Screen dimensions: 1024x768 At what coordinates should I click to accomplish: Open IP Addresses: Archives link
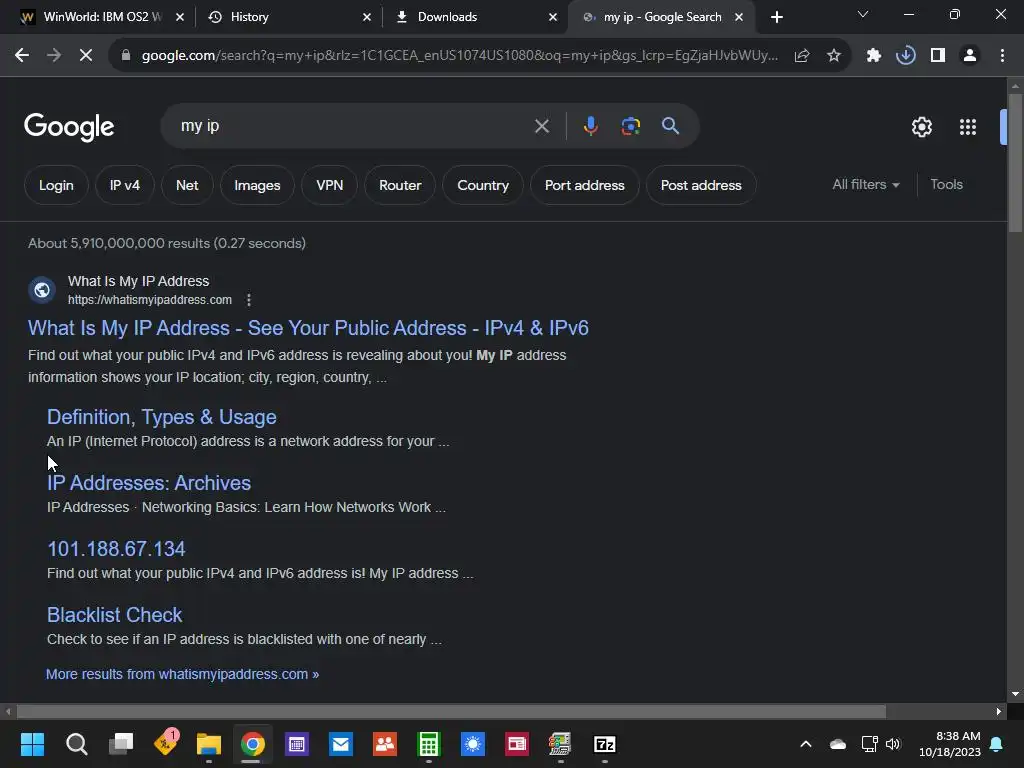[149, 483]
